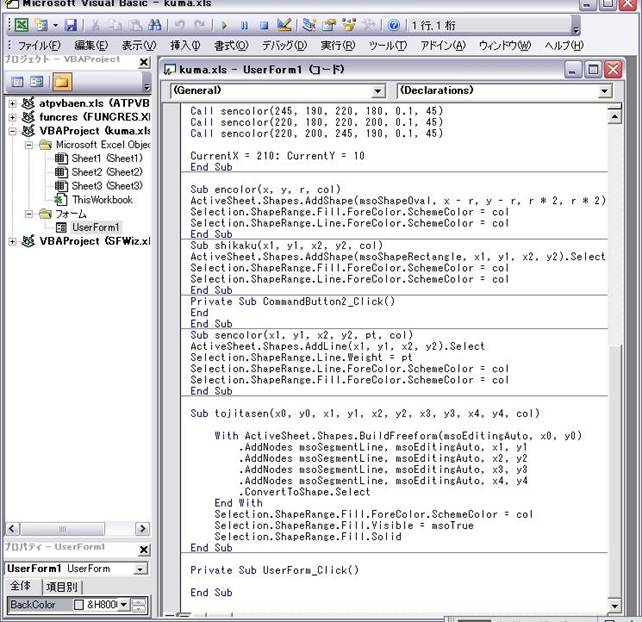Image resolution: width=642 pixels, height=622 pixels.
Task: Click the BackColor color swatch
Action: coord(79,605)
